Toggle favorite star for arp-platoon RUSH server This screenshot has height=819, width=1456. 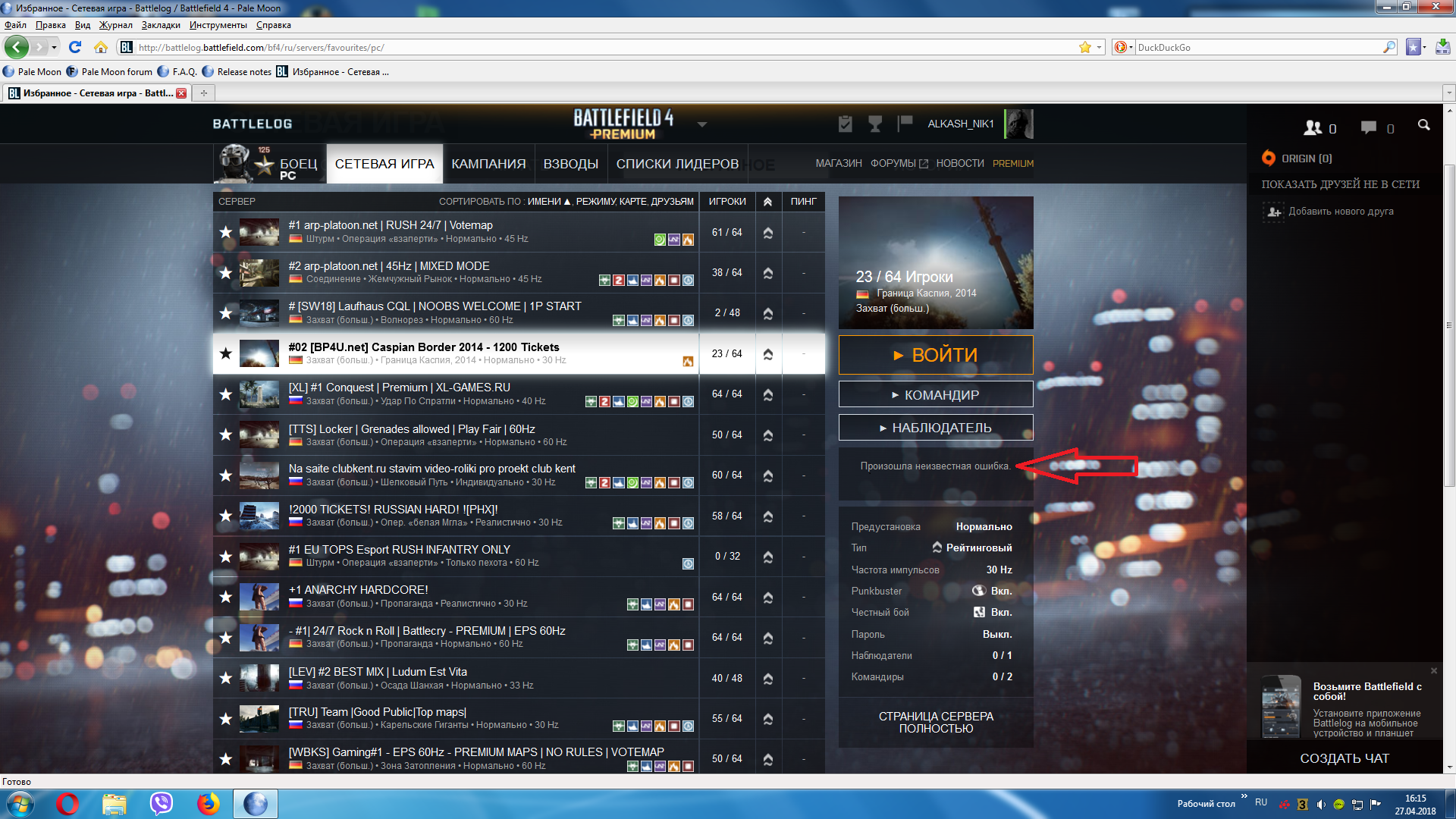pos(225,232)
